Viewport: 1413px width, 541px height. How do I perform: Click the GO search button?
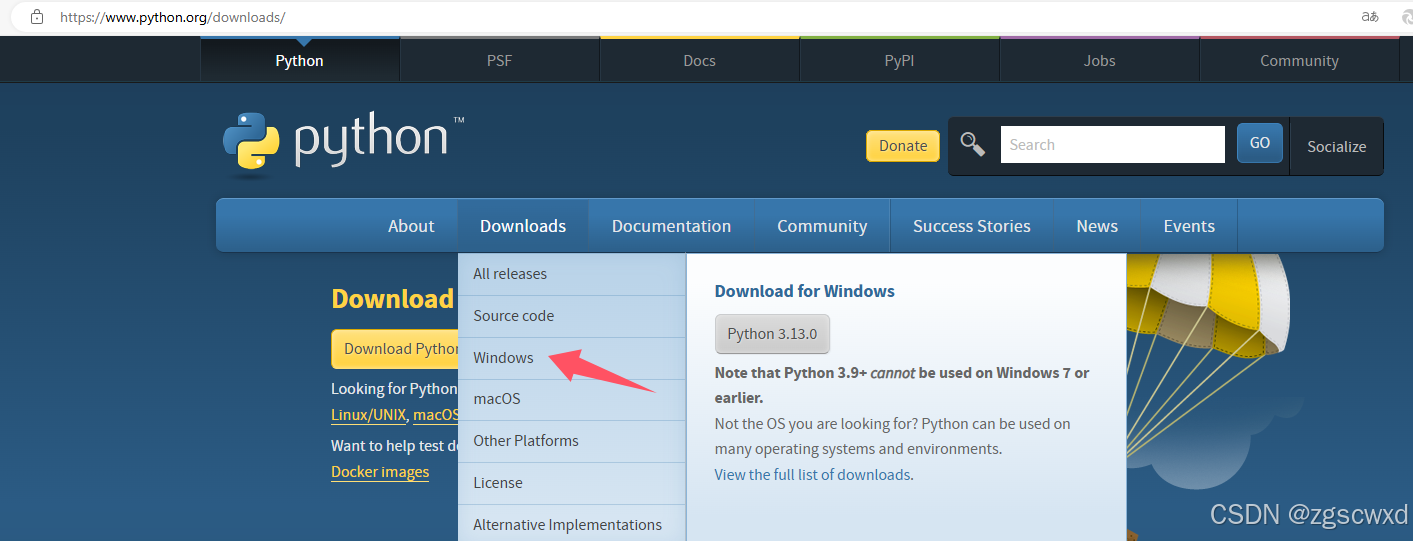1260,143
